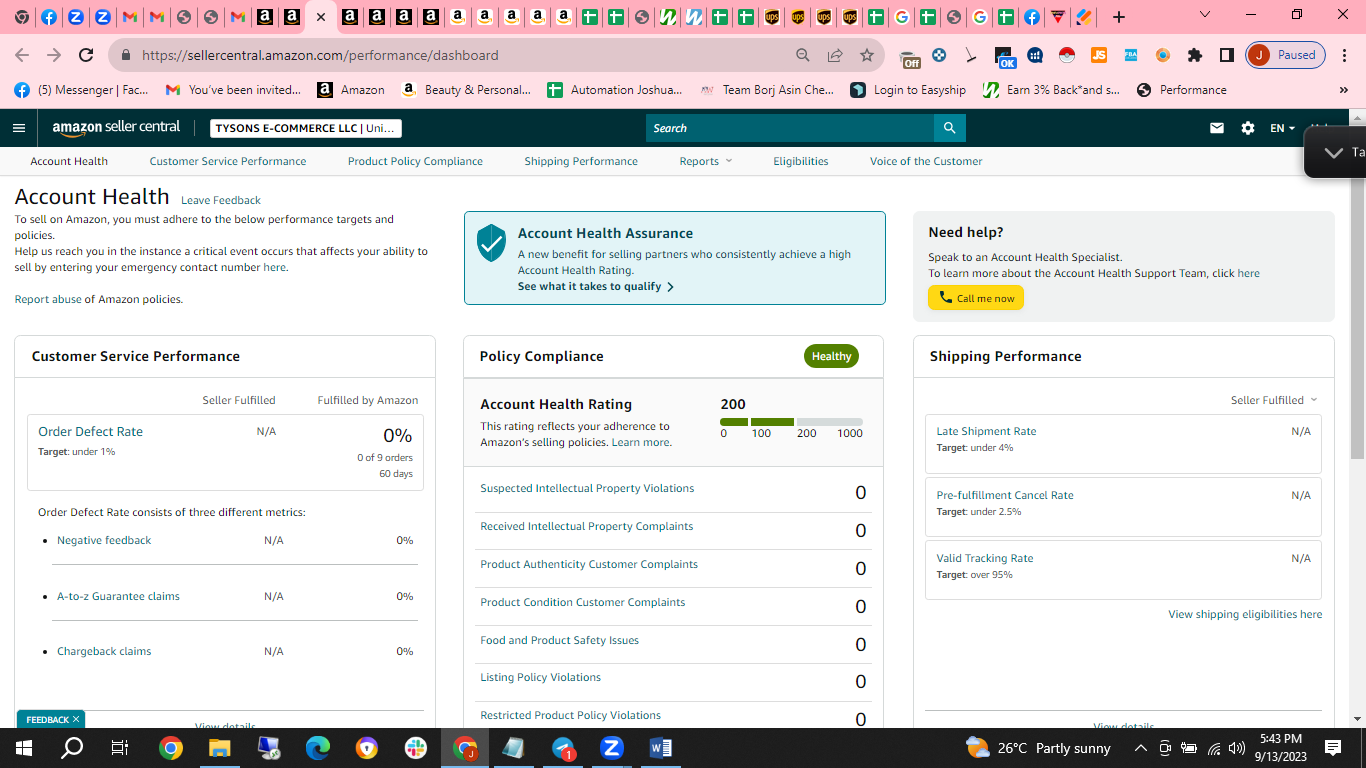Open the Windows notification center icon
The image size is (1366, 768).
pos(1333,748)
